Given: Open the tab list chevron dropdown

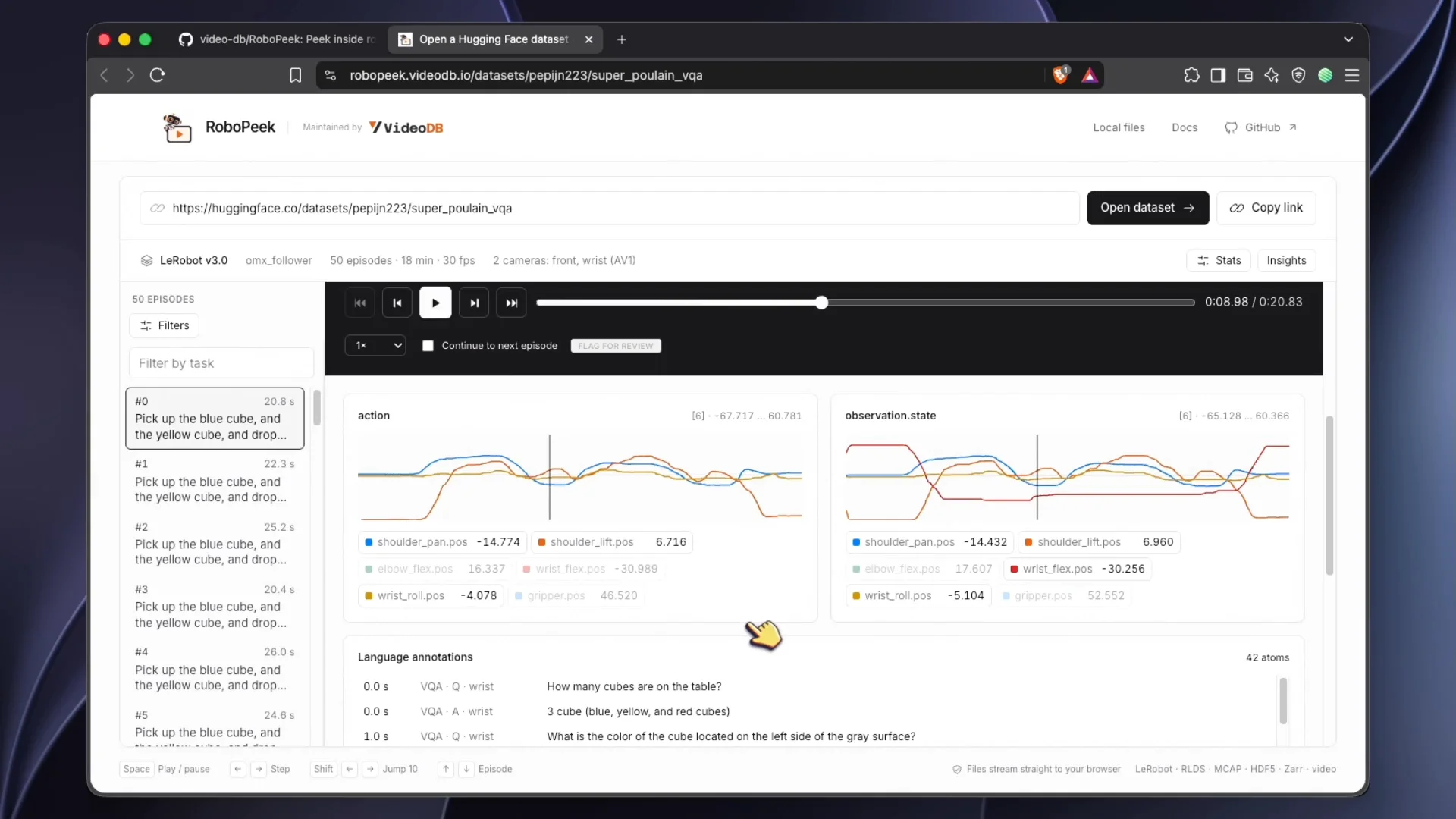Looking at the screenshot, I should tap(1348, 39).
